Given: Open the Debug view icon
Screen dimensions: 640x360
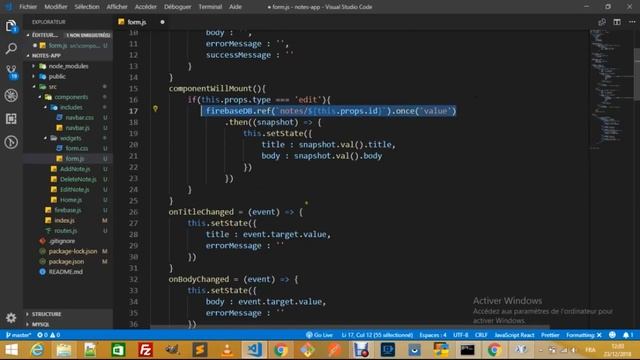Looking at the screenshot, I should 11,96.
